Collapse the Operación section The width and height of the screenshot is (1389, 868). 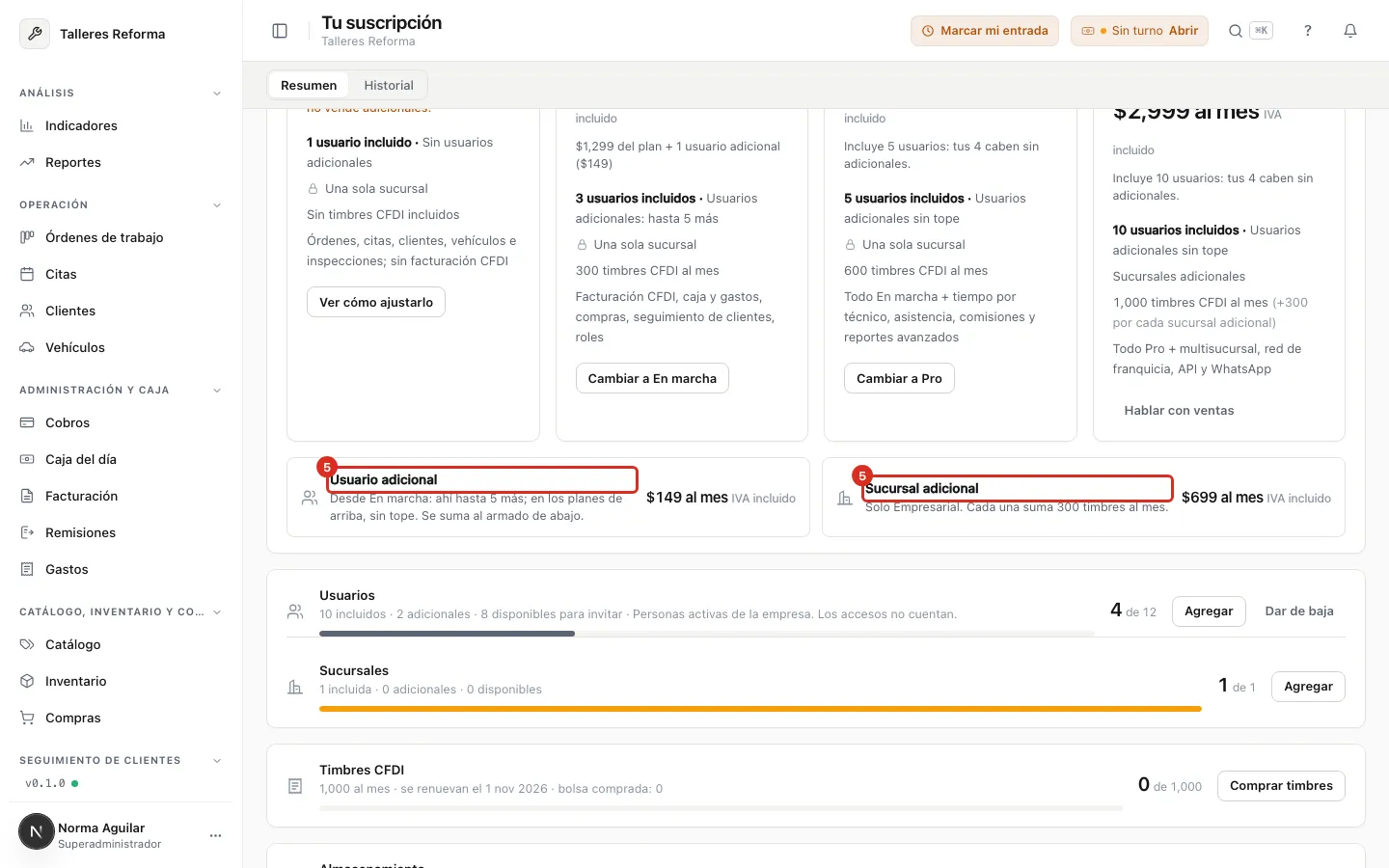(x=217, y=205)
